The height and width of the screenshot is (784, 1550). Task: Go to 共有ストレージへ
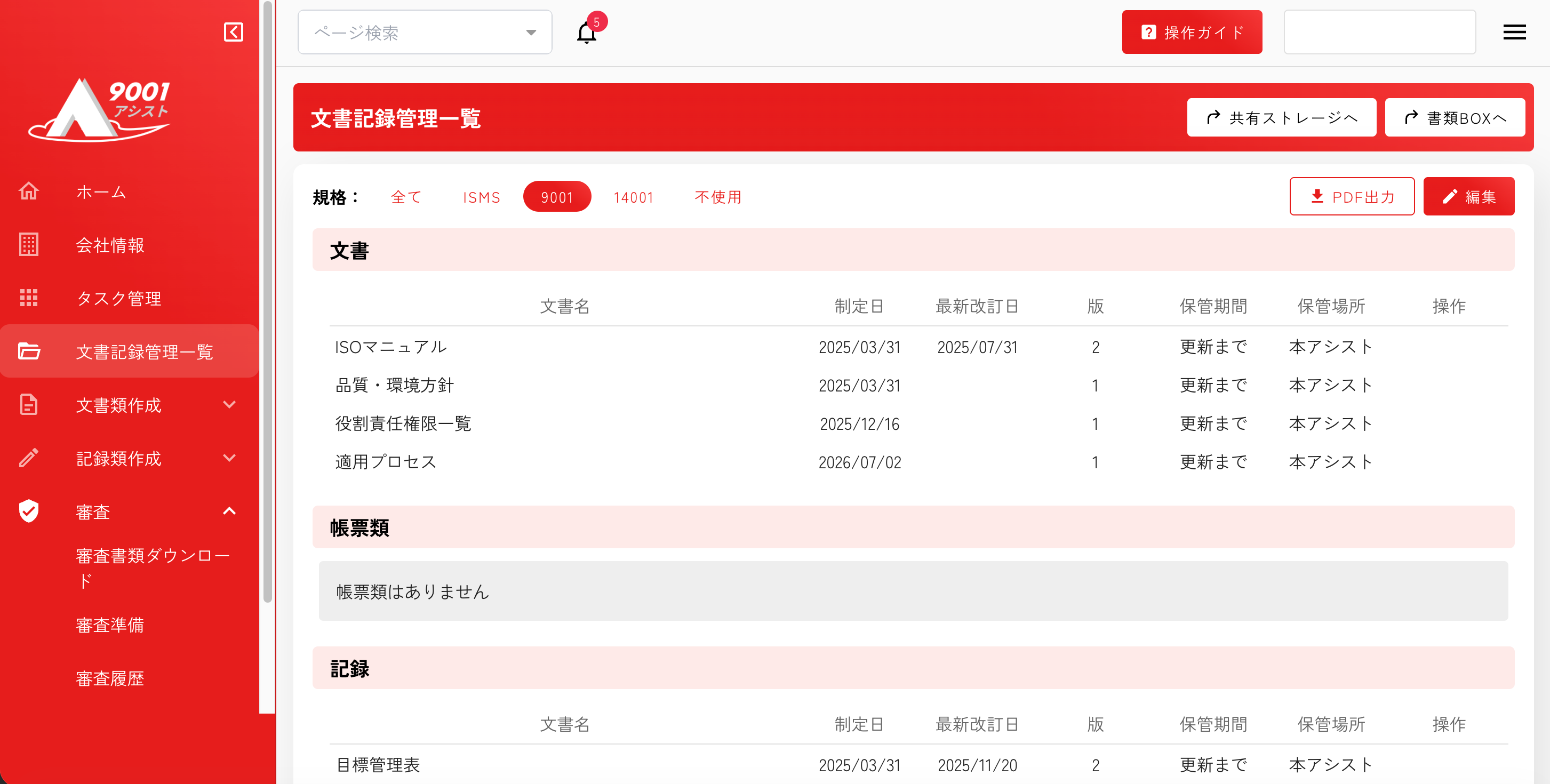tap(1282, 117)
